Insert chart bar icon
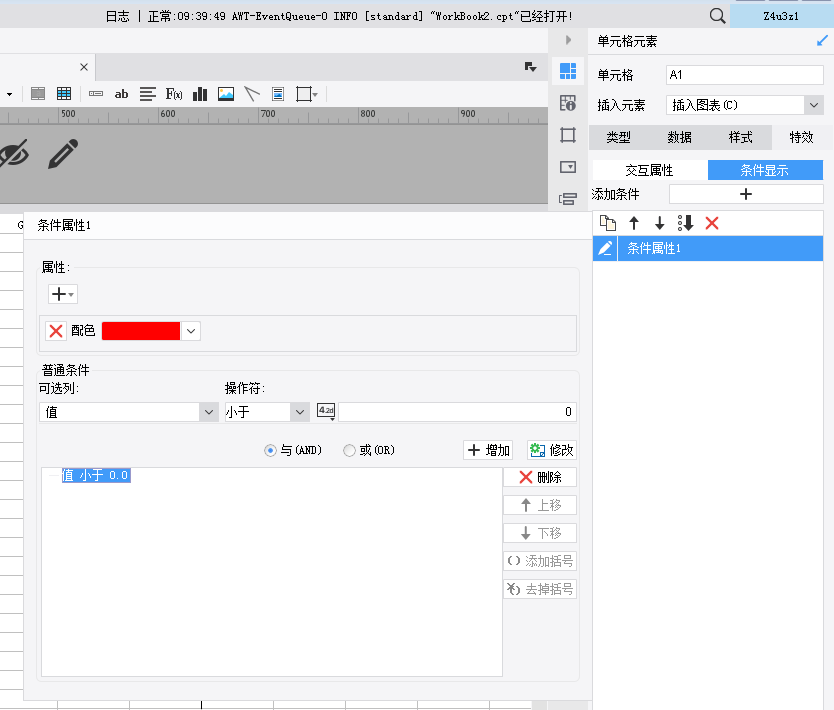Image resolution: width=834 pixels, height=710 pixels. tap(200, 94)
